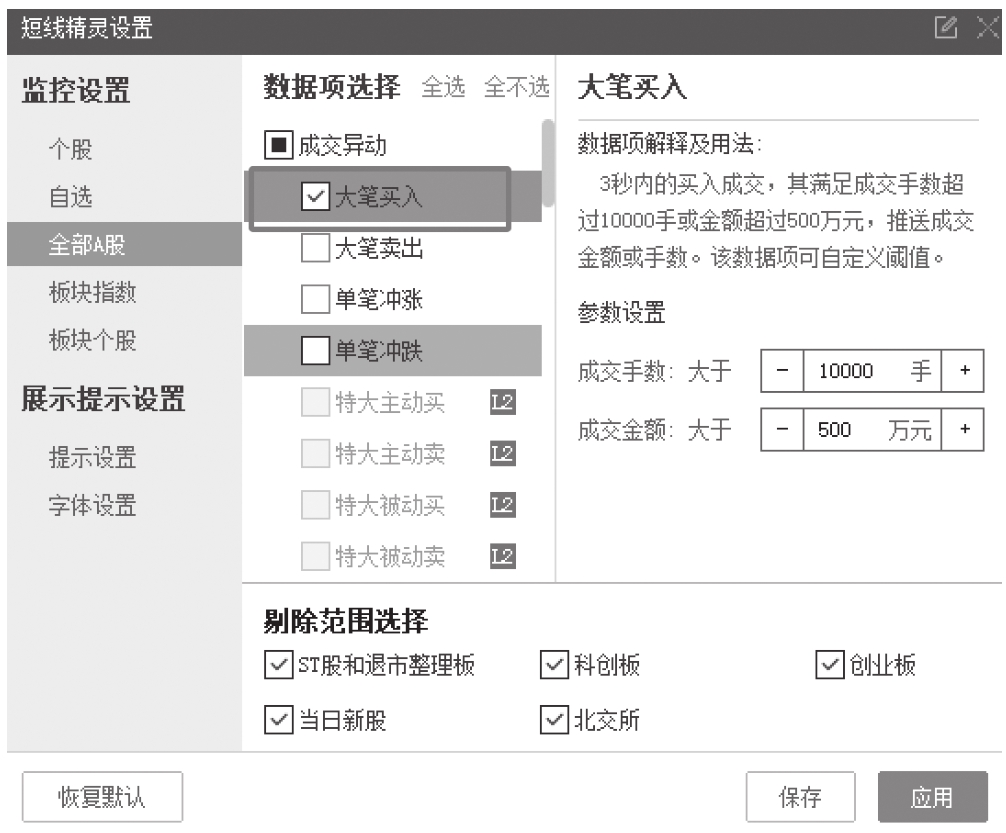
Task: Click the 保存 button
Action: pyautogui.click(x=801, y=797)
